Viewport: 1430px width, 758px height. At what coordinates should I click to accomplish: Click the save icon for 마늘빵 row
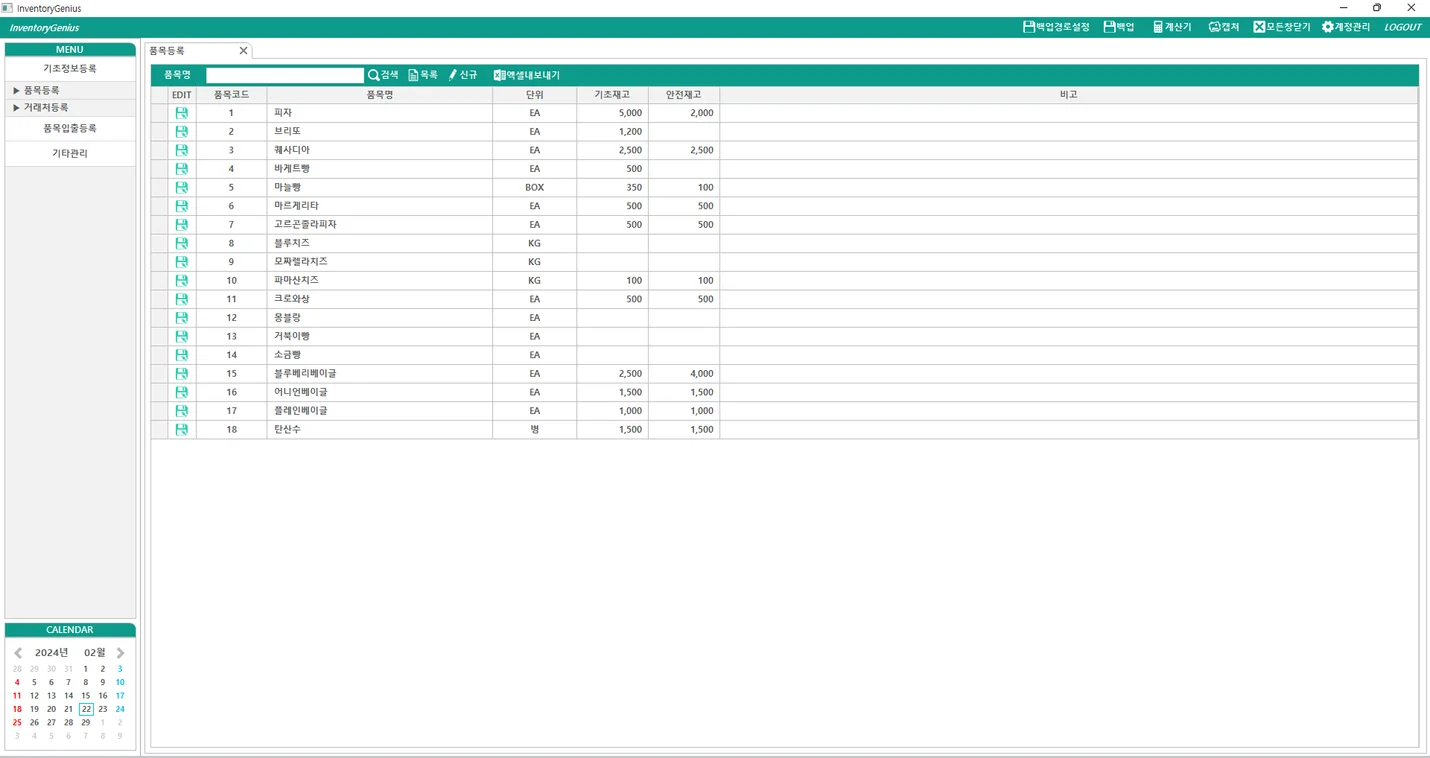click(182, 187)
